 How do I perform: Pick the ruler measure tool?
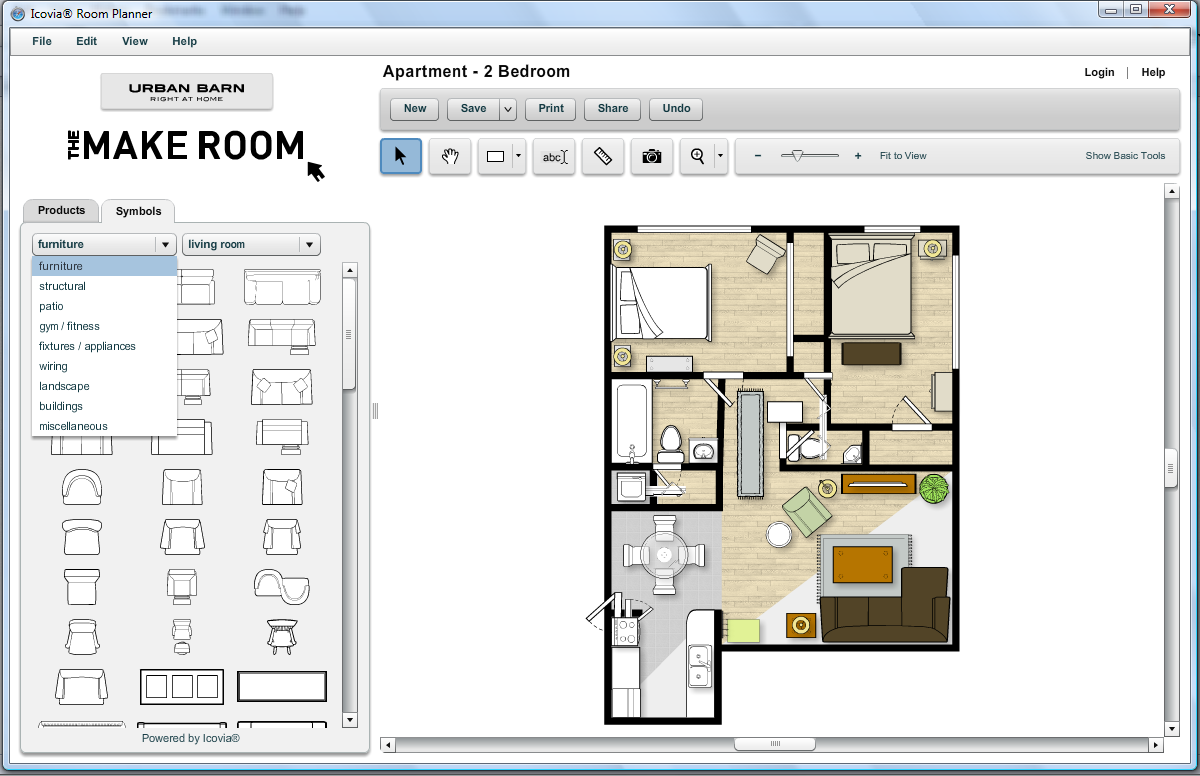(x=603, y=156)
